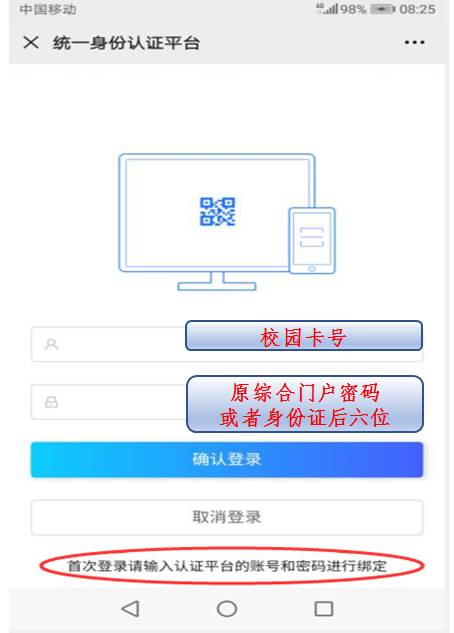This screenshot has width=454, height=633.
Task: Close the 统一身份认证平台 page with X
Action: coord(31,42)
